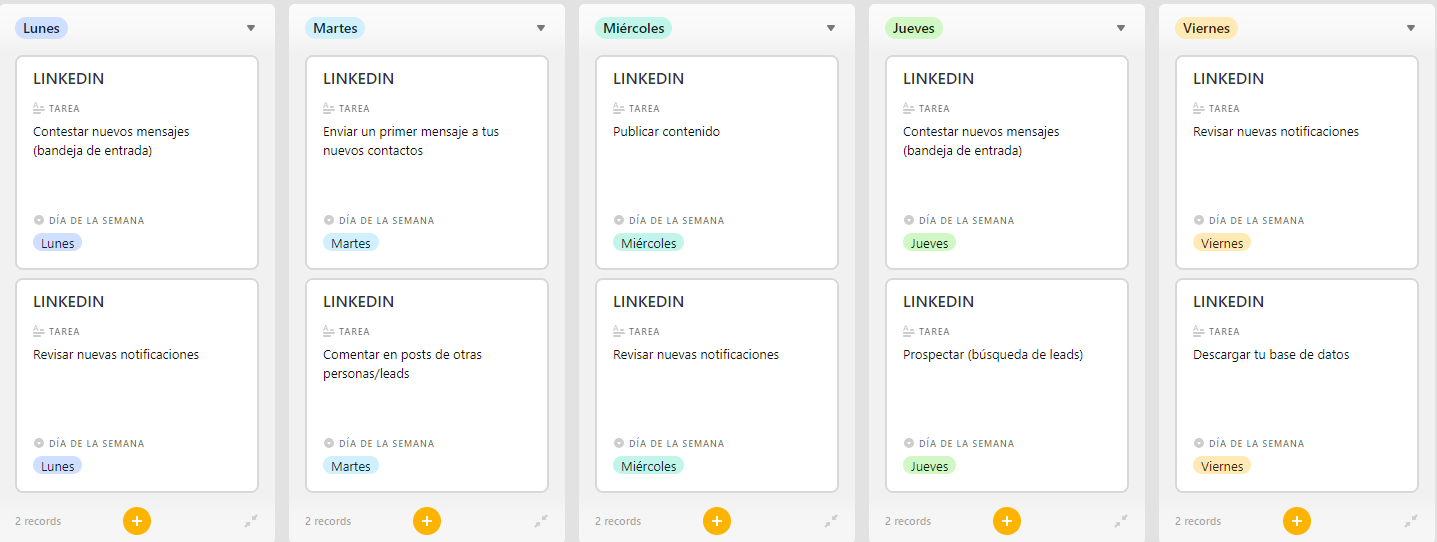
Task: Add a record to the Miércoles stack
Action: 717,521
